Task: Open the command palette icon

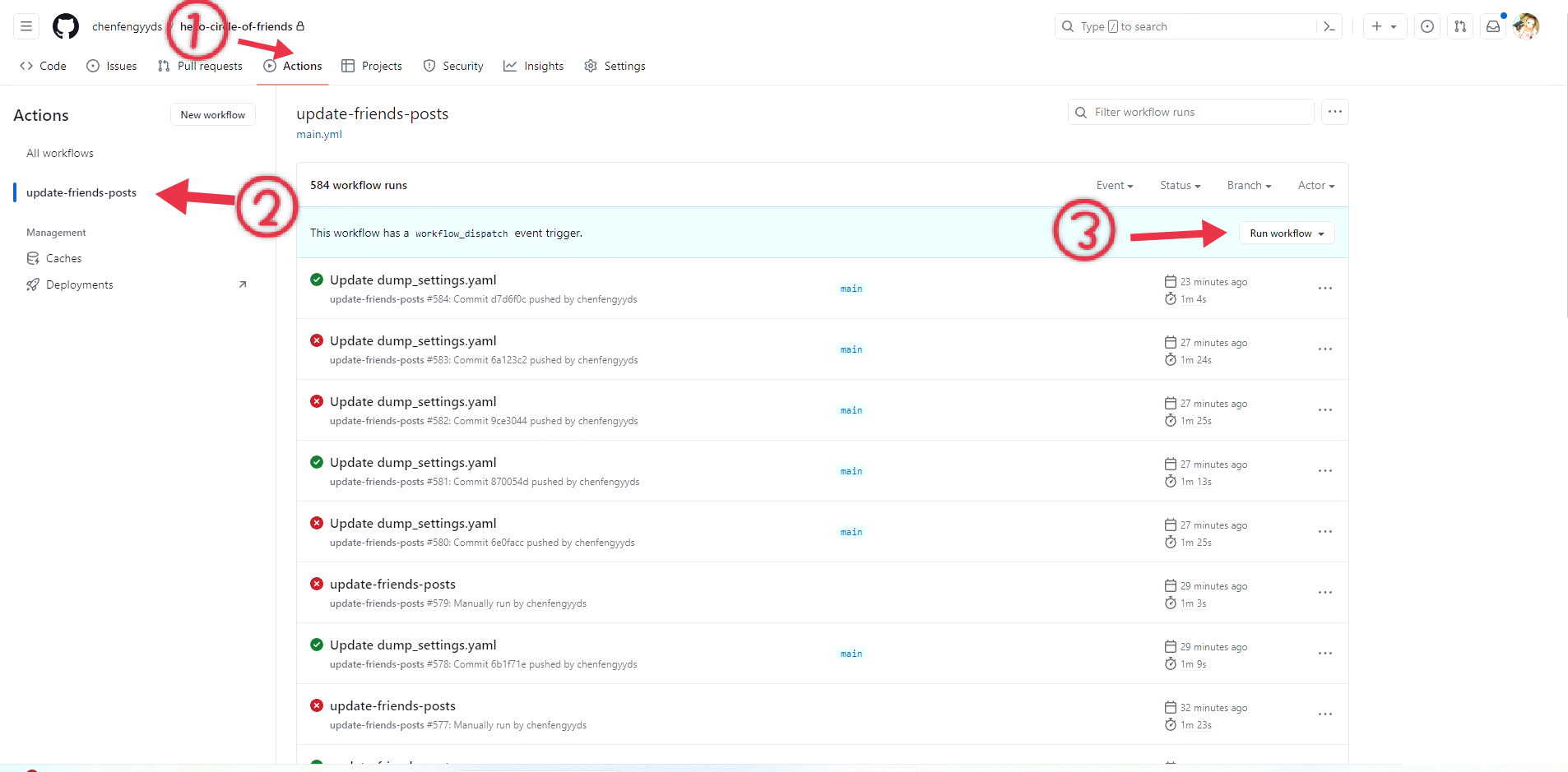Action: (x=1329, y=26)
